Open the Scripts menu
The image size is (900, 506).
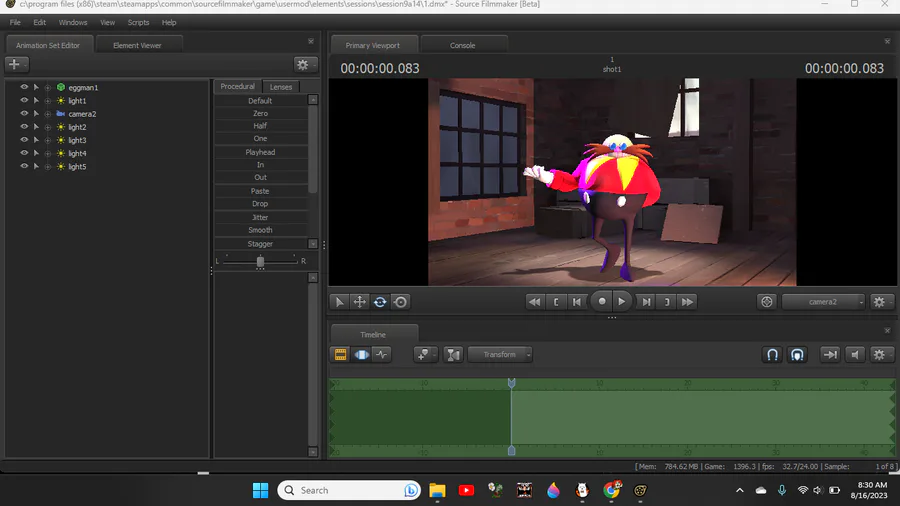point(138,22)
